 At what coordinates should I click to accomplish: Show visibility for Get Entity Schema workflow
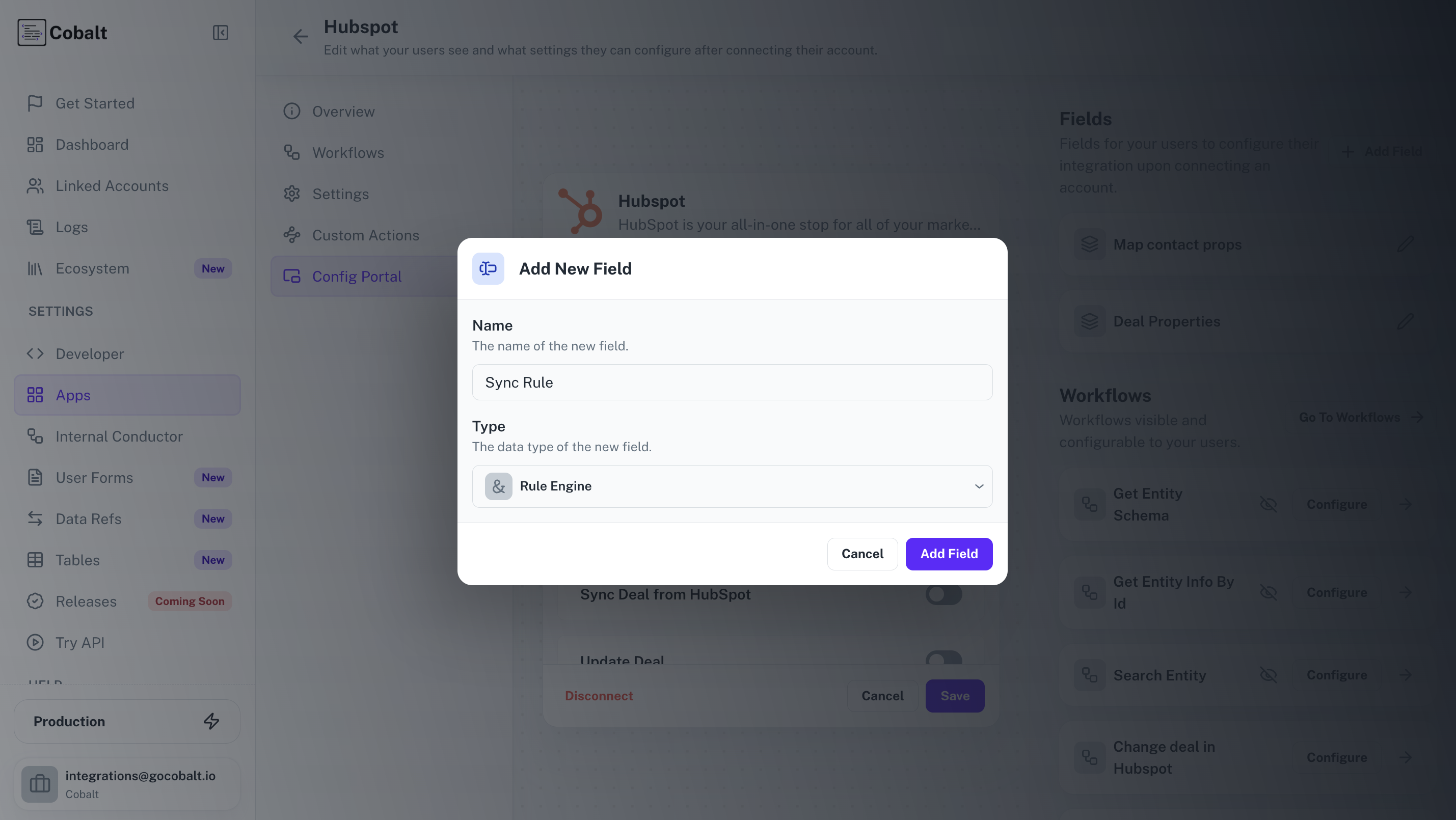pos(1269,504)
